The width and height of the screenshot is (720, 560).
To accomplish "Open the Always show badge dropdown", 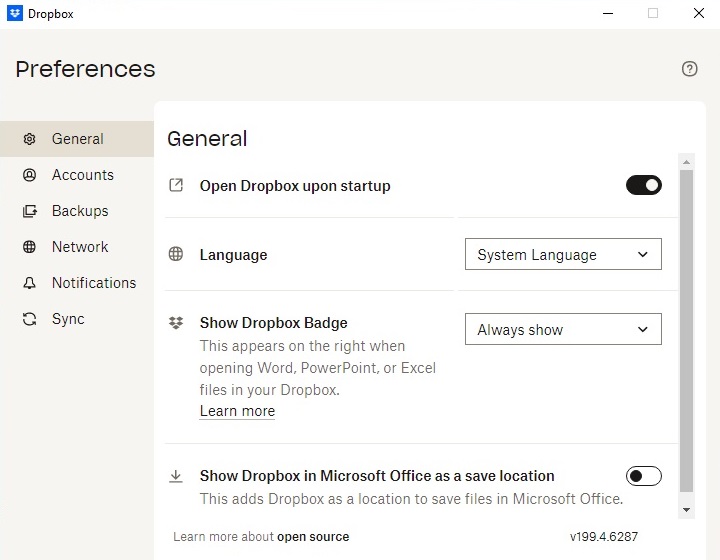I will point(563,329).
